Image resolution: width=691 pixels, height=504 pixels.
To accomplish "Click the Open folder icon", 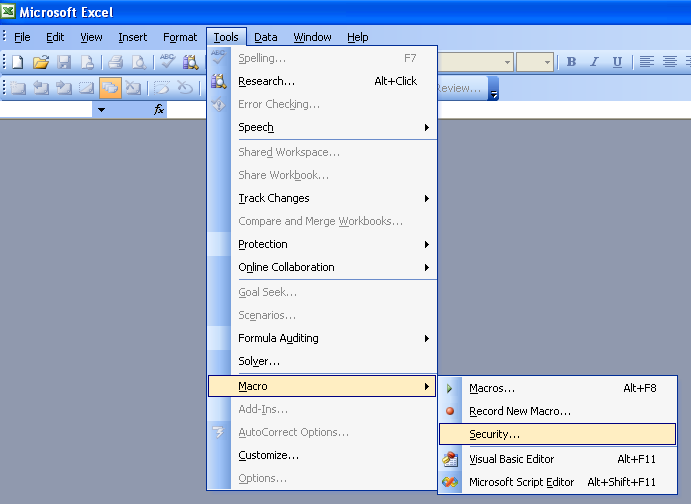I will (x=41, y=62).
